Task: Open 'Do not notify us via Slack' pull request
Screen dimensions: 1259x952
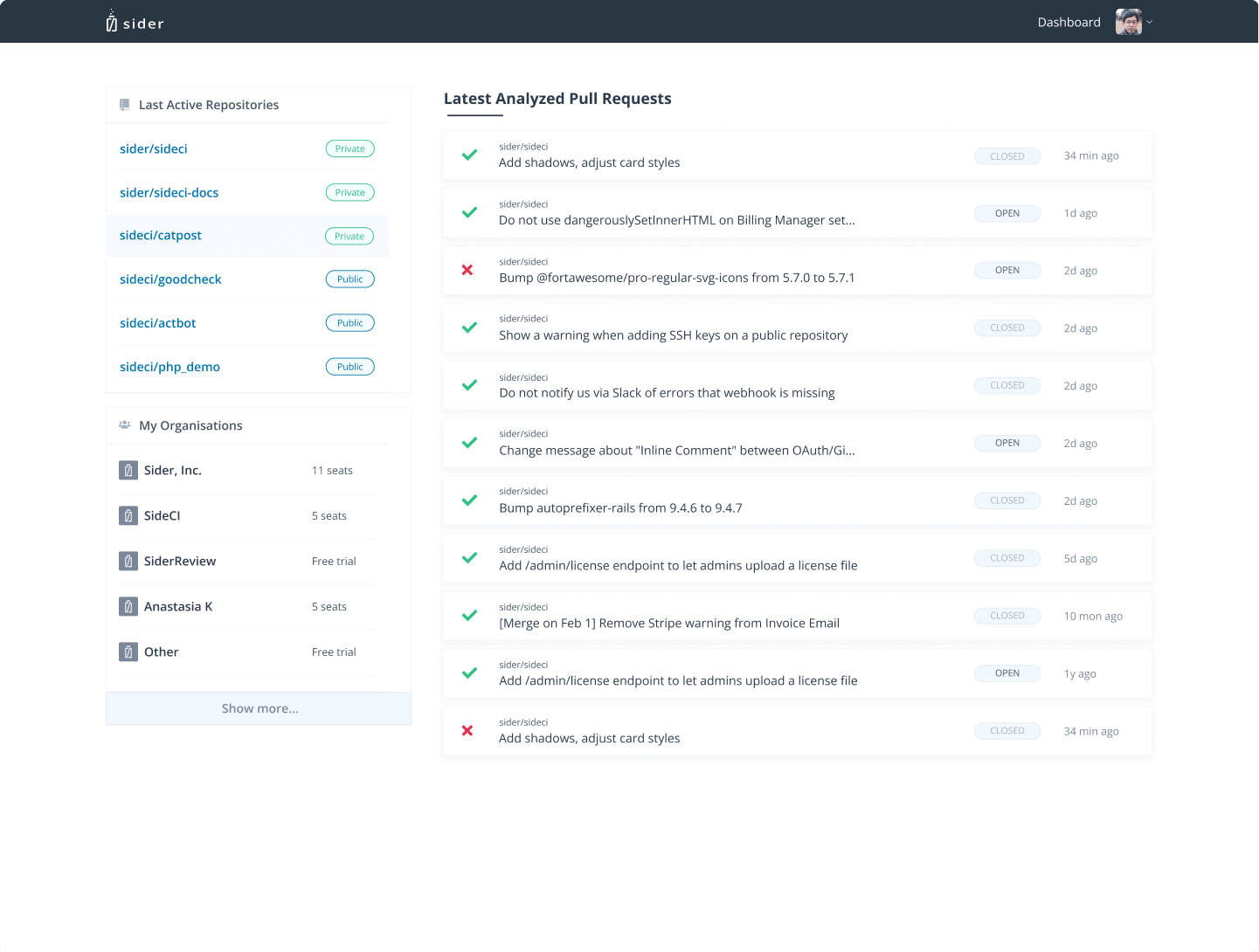Action: click(x=667, y=393)
